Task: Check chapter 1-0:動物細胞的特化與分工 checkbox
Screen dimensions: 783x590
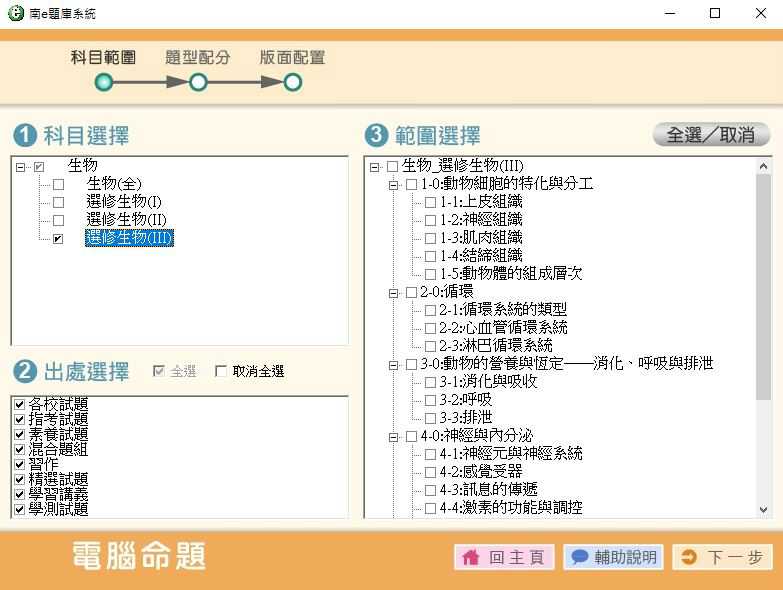Action: pyautogui.click(x=411, y=185)
